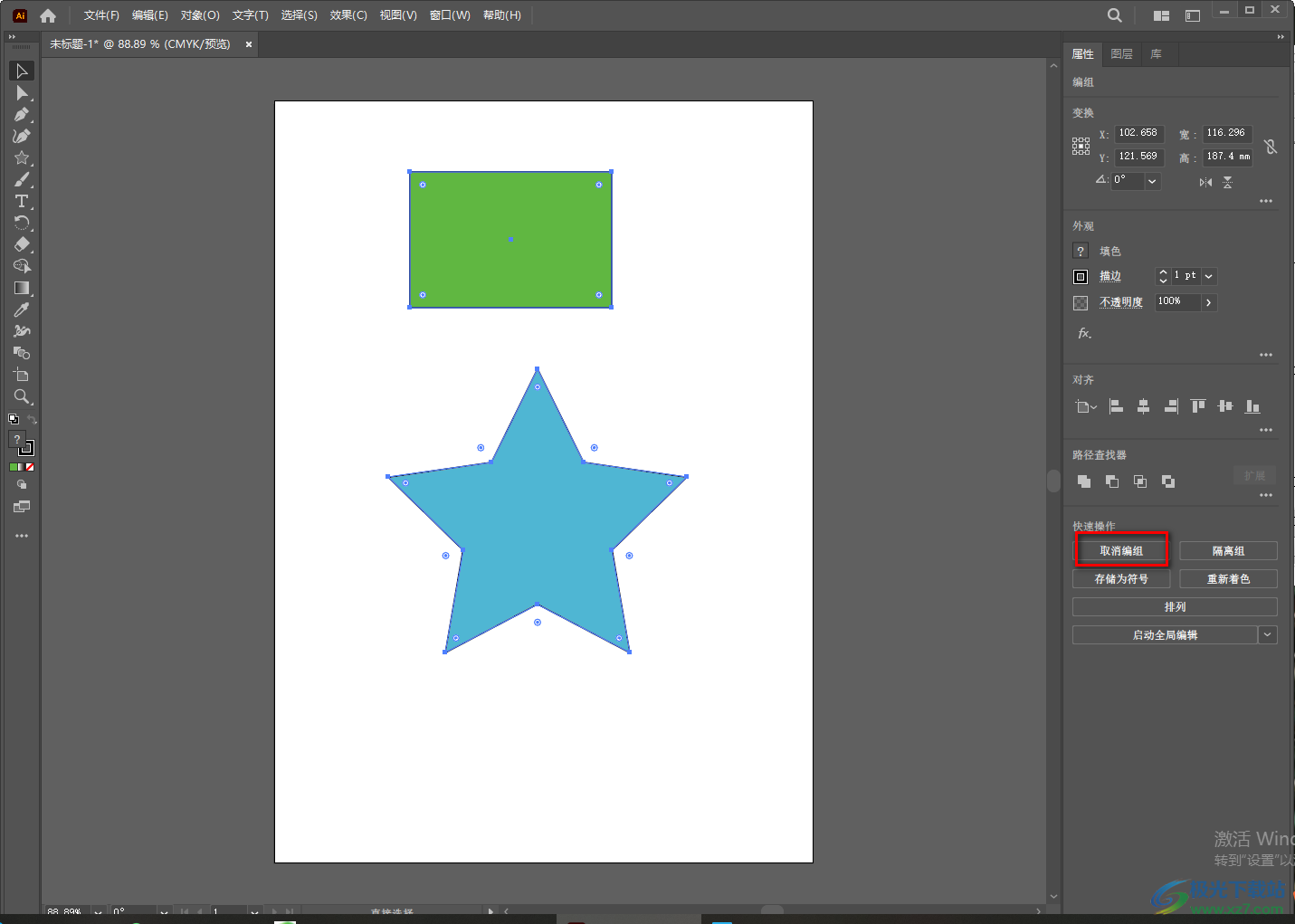Open arrange documents icon

(1161, 15)
